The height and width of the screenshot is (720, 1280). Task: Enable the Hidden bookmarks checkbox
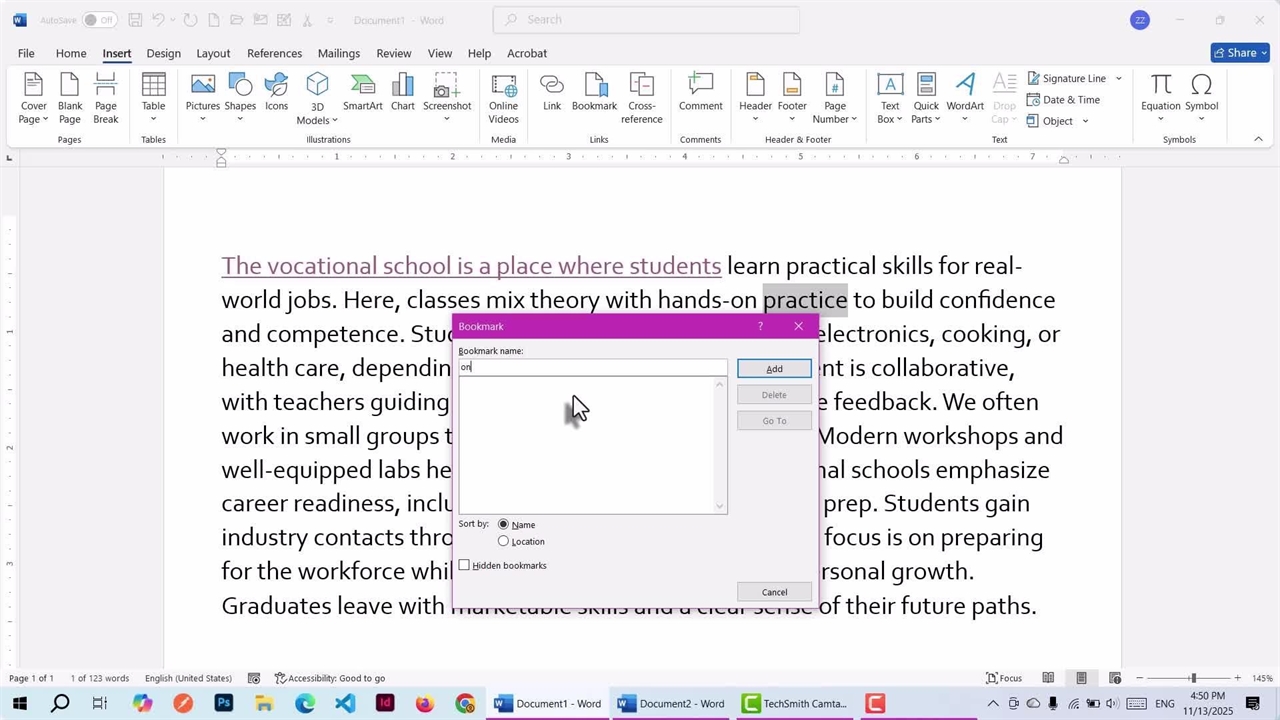coord(465,566)
